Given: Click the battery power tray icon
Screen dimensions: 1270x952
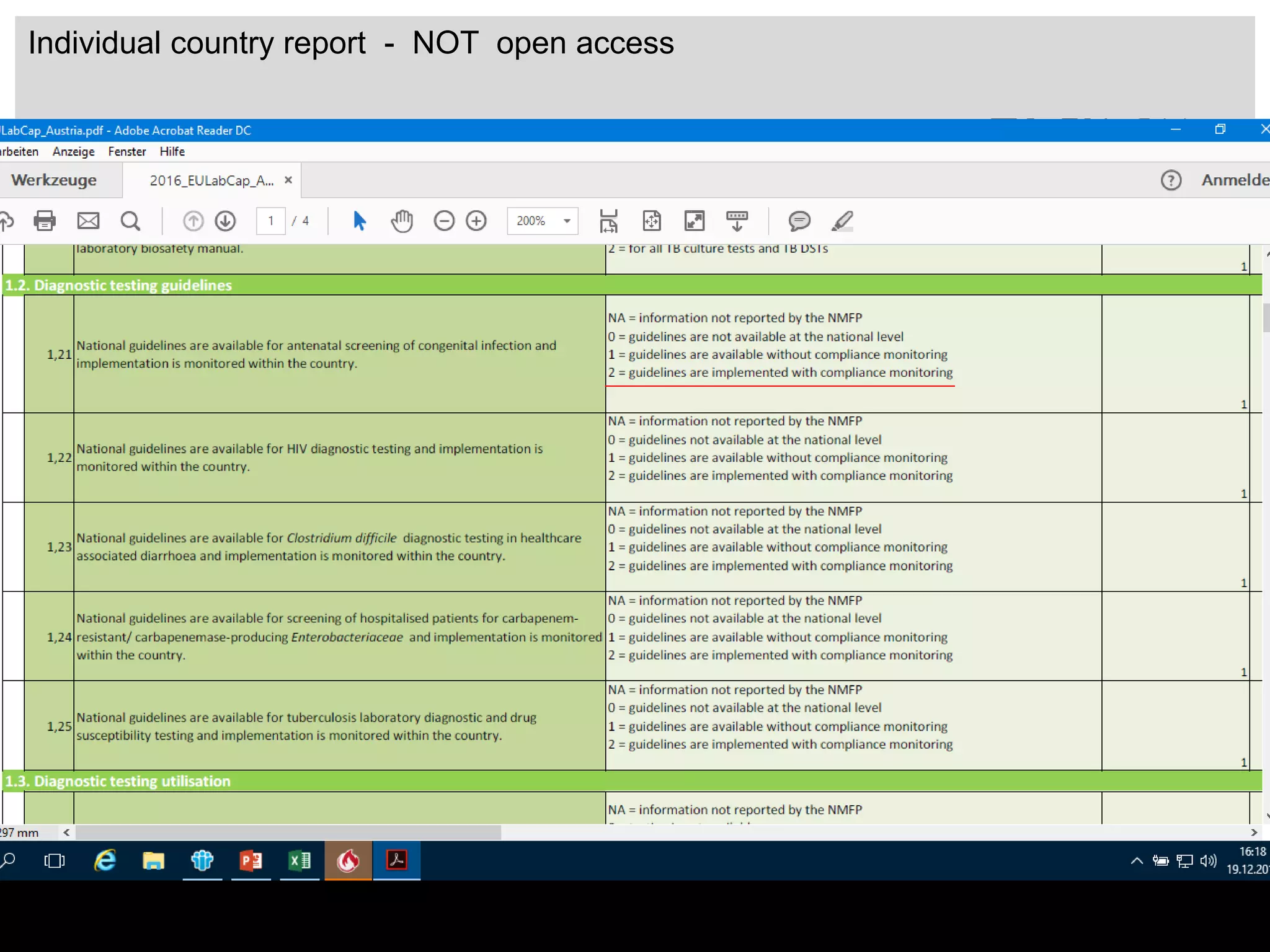Looking at the screenshot, I should pos(1160,860).
